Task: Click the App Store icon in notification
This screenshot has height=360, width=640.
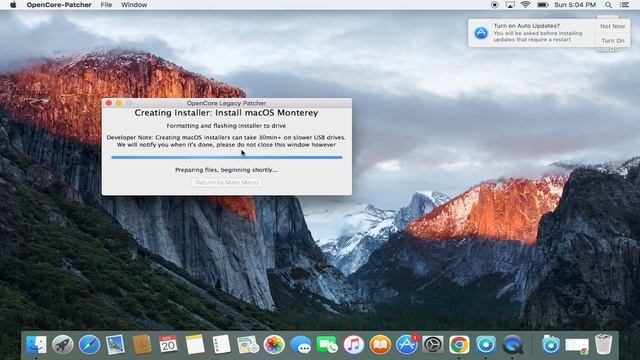Action: (x=481, y=33)
